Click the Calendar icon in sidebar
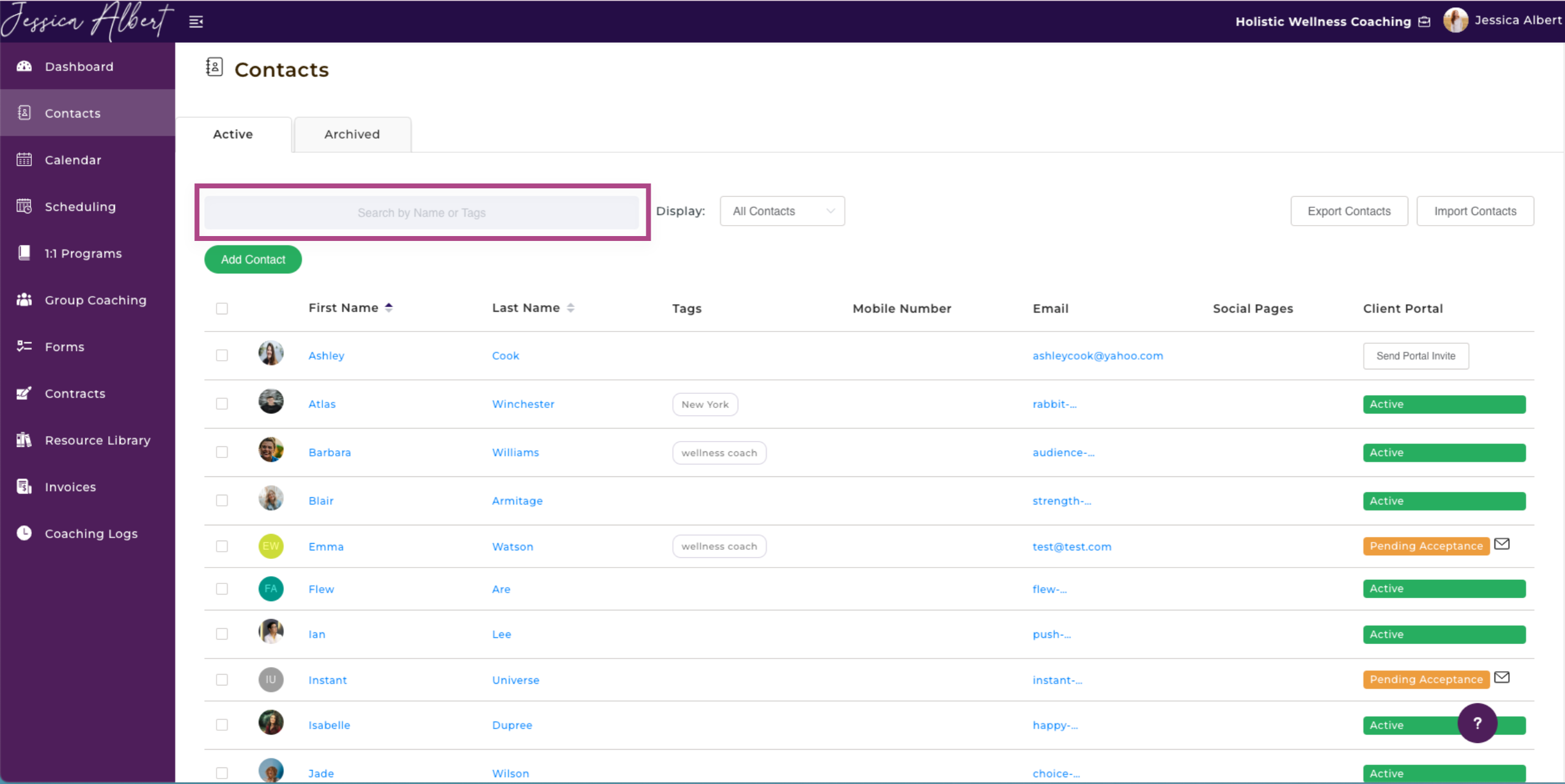Viewport: 1565px width, 784px height. (x=24, y=160)
